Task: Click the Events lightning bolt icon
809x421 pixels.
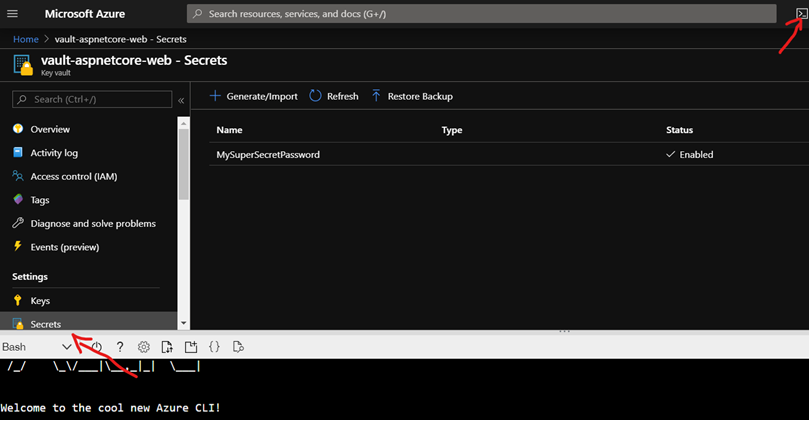Action: tap(18, 246)
